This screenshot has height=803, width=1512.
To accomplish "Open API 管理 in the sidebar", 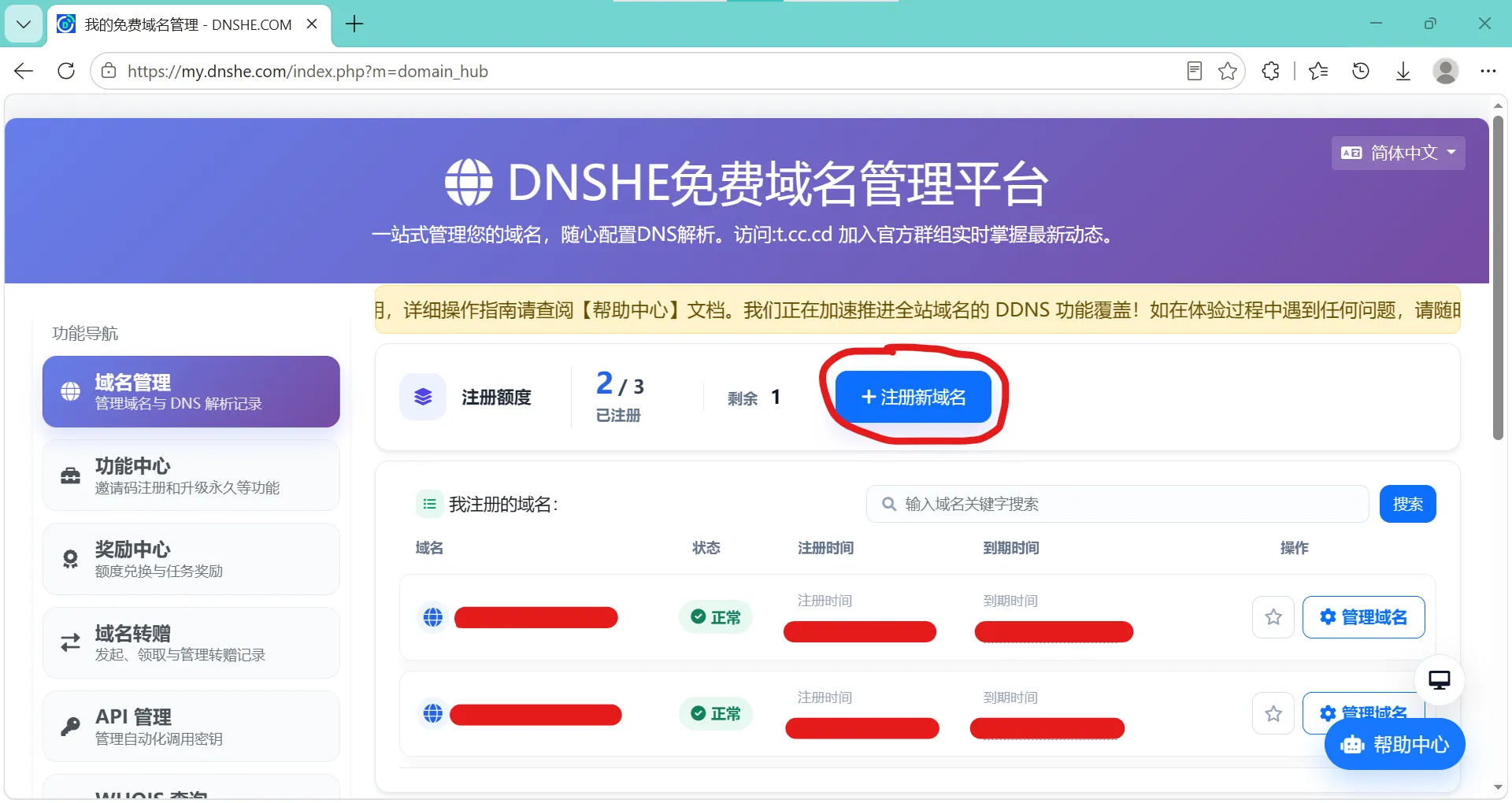I will click(191, 727).
